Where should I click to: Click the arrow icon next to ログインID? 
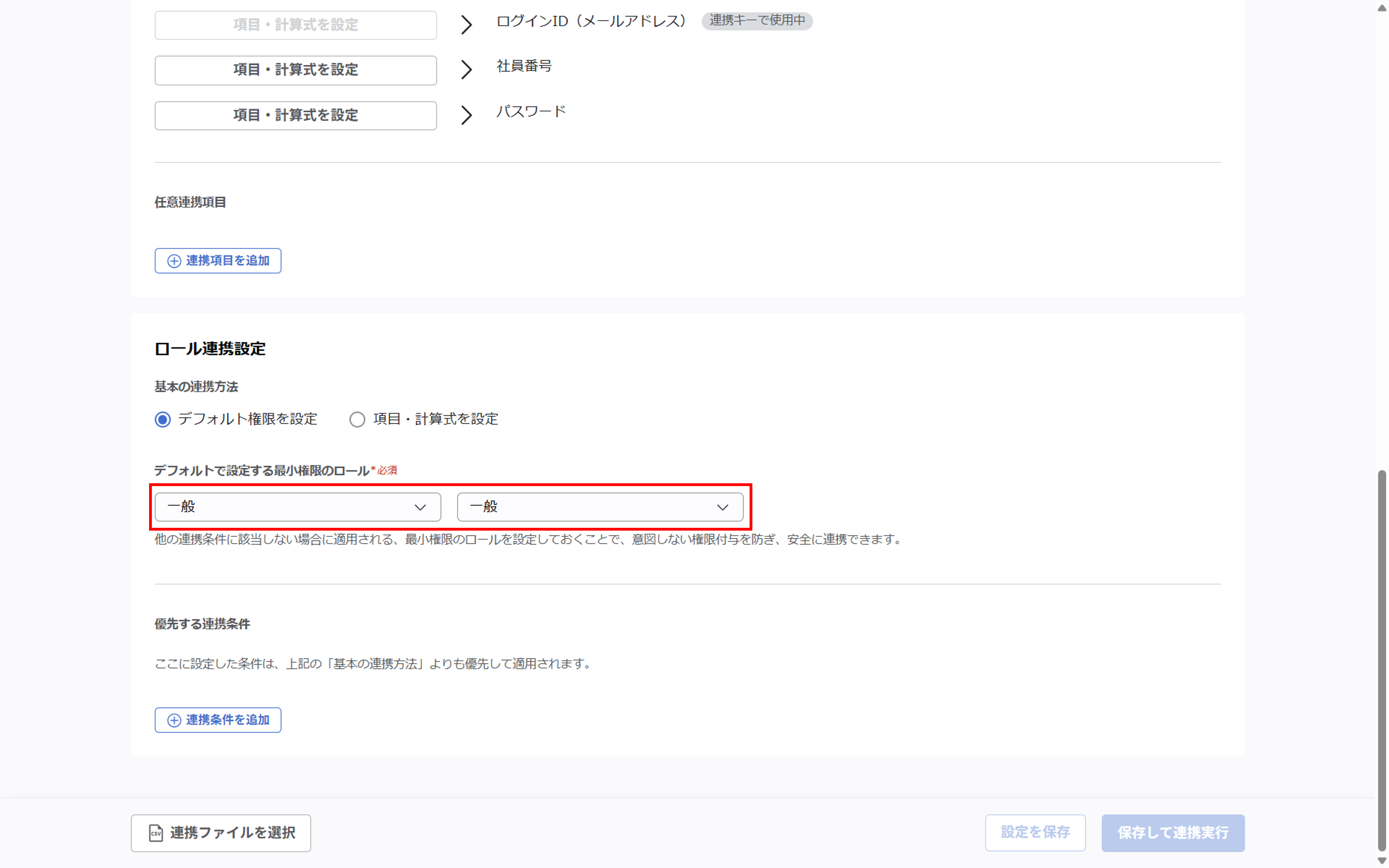(467, 25)
